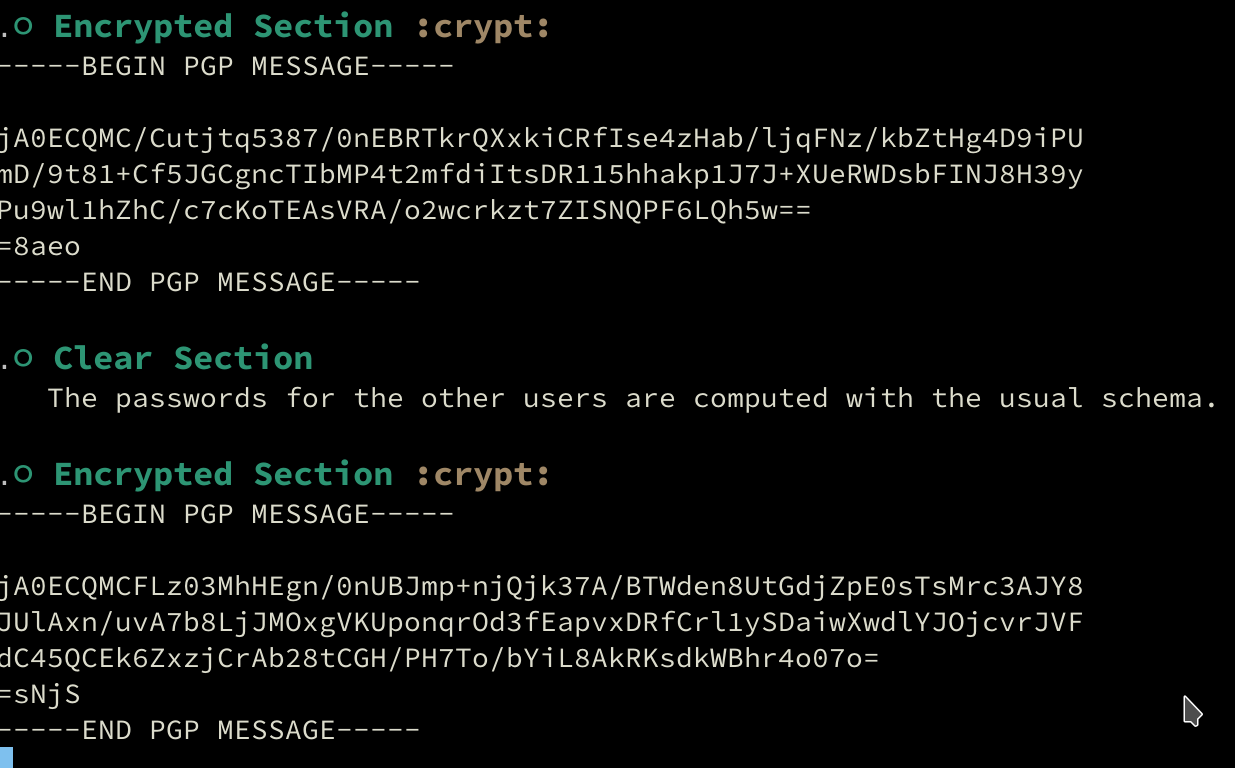
Task: Click the ciphertext line starting jA0ECQMCFLz03MhHEgn
Action: point(541,586)
